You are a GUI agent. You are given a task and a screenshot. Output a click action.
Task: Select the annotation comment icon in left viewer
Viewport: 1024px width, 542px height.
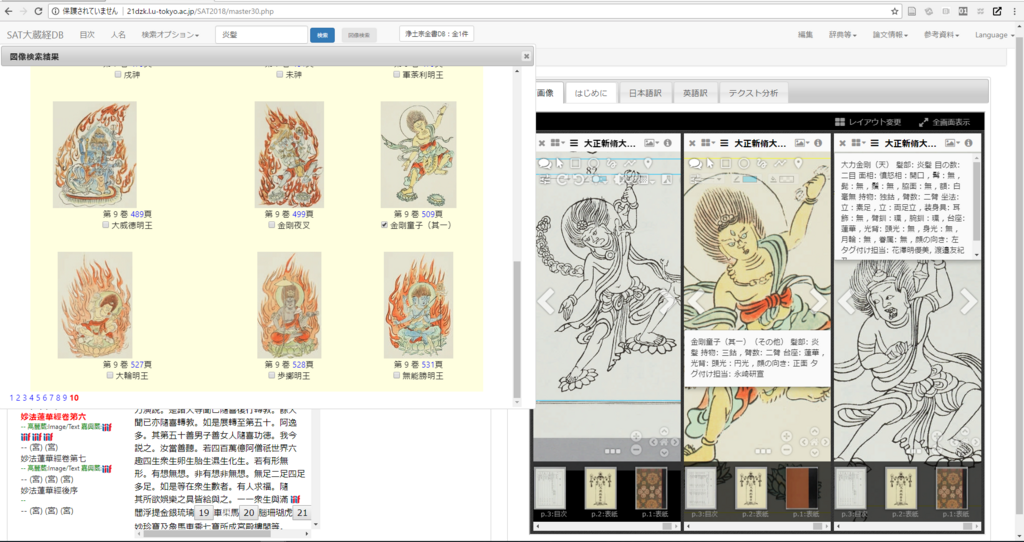(544, 164)
